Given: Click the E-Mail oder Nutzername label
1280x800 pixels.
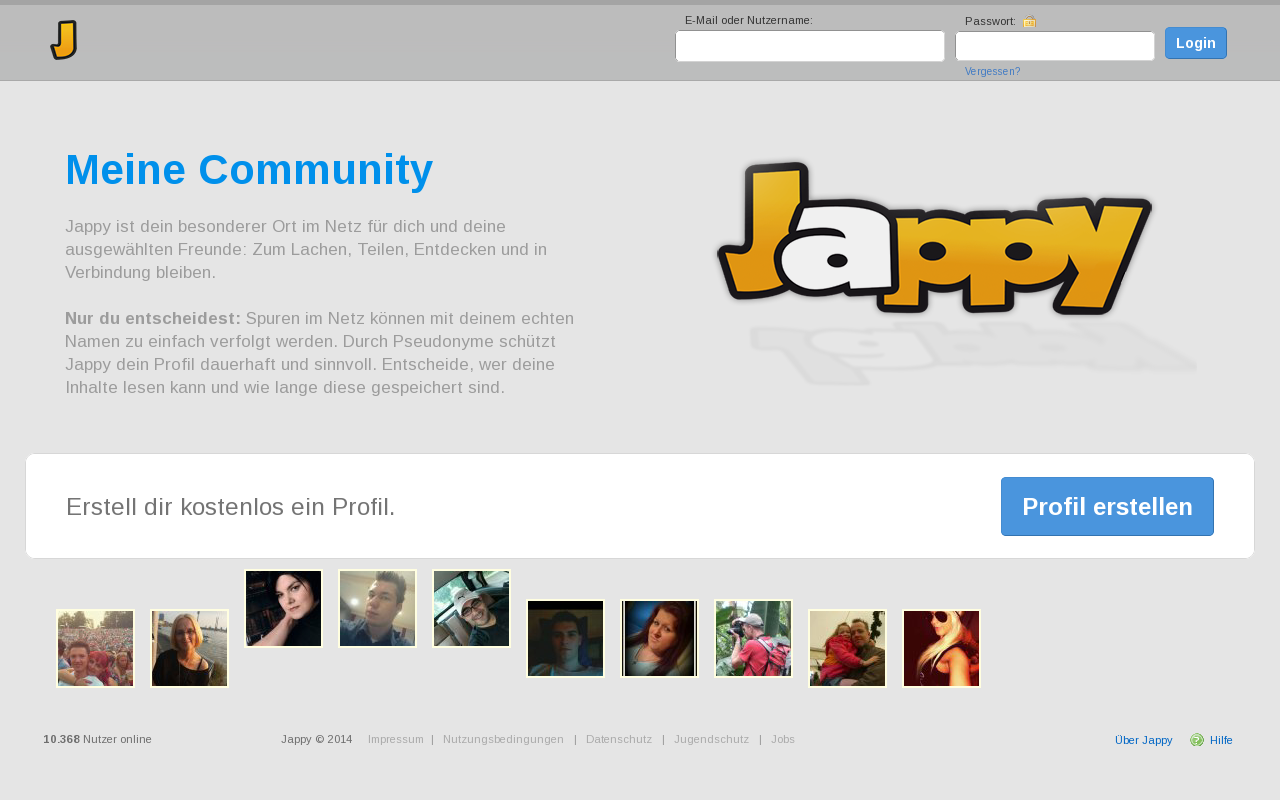Looking at the screenshot, I should (749, 20).
